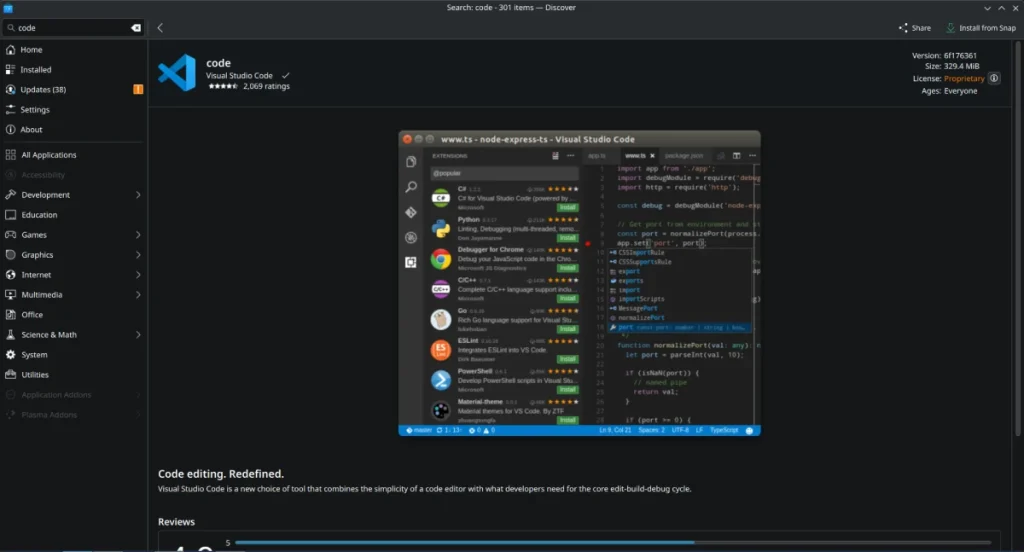Click the verified checkmark beside Visual Studio Code
Screen dimensions: 1024x552
click(x=285, y=76)
